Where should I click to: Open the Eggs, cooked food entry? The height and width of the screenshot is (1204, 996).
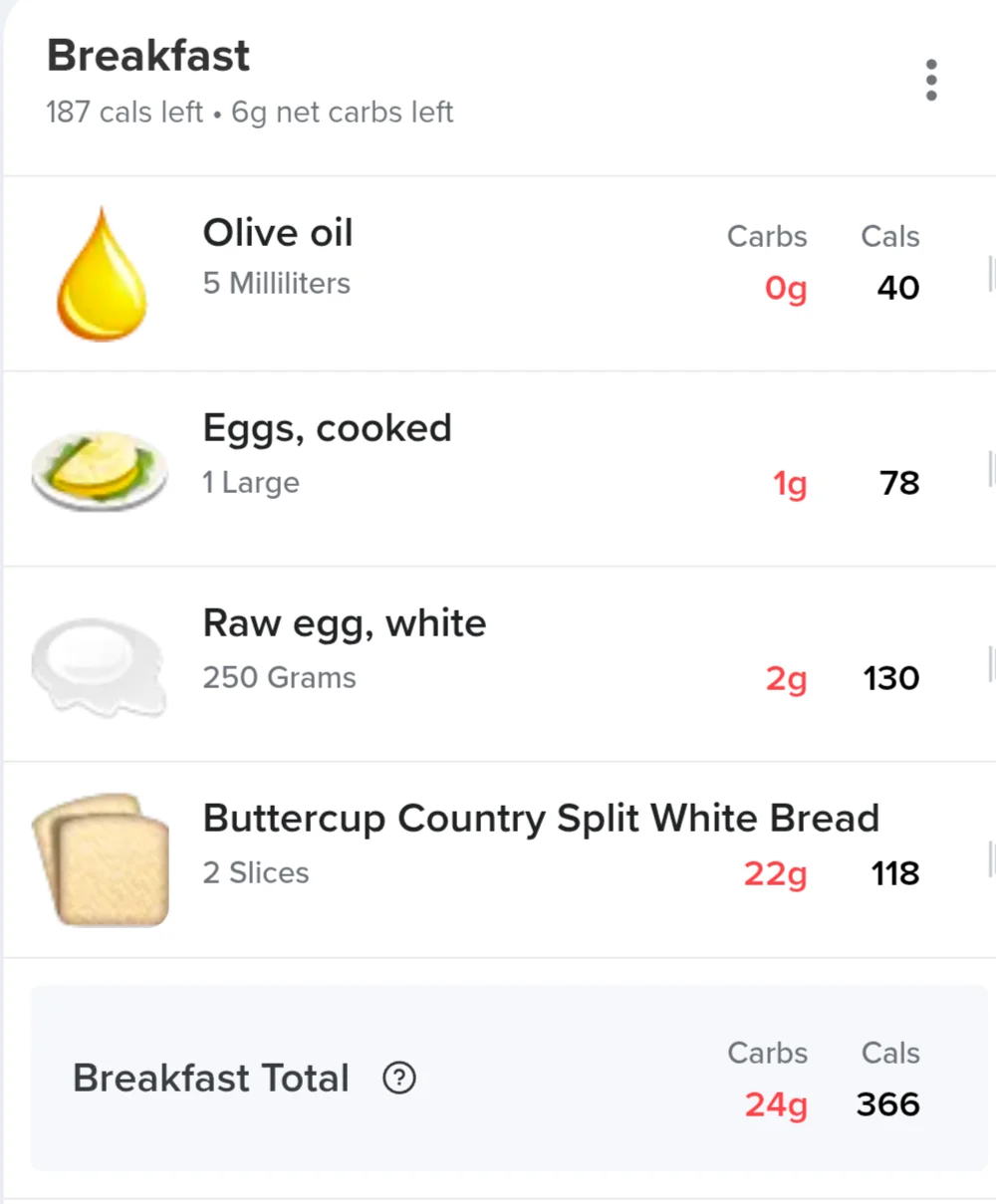[498, 469]
